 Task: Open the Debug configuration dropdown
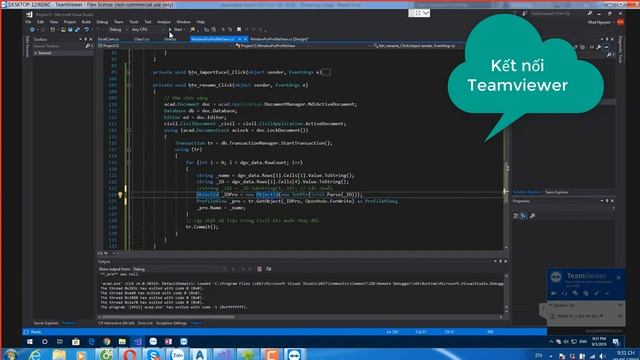click(118, 30)
